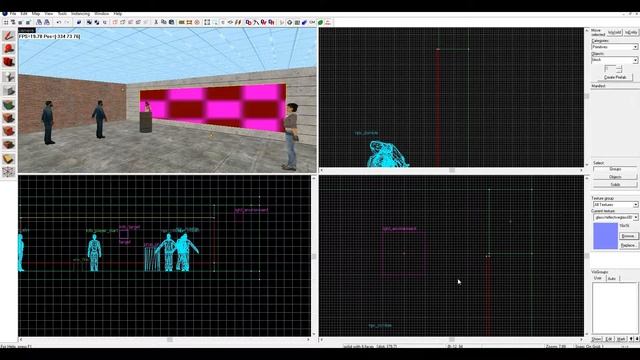The image size is (640, 360).
Task: Select the Apply Overlays tool
Action: (x=9, y=145)
